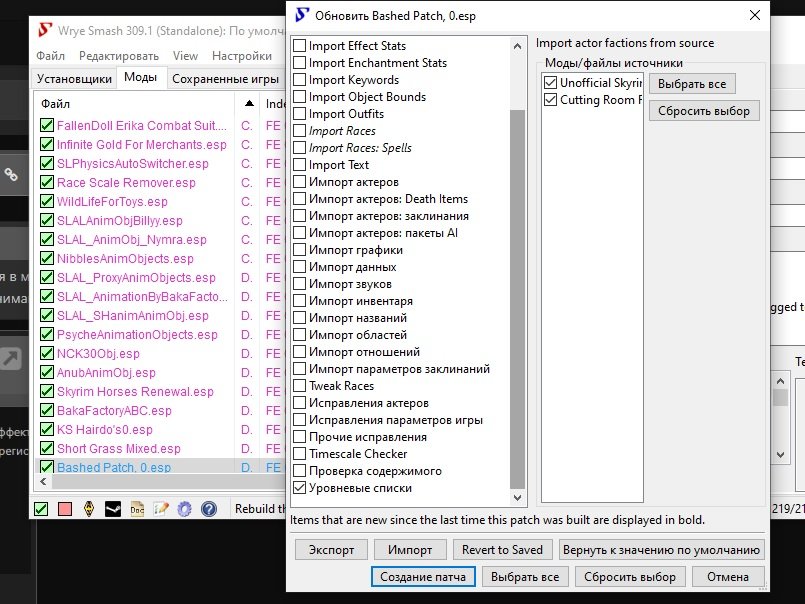The image size is (805, 604).
Task: Tick the Tweak Races checkbox
Action: pyautogui.click(x=300, y=386)
